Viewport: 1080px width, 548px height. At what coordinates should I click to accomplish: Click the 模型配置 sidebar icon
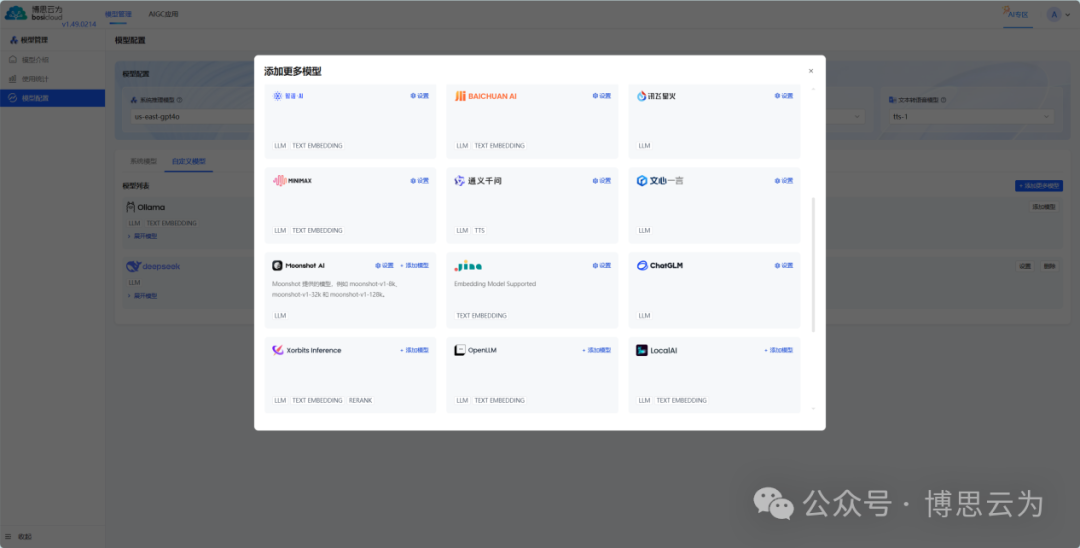point(12,98)
